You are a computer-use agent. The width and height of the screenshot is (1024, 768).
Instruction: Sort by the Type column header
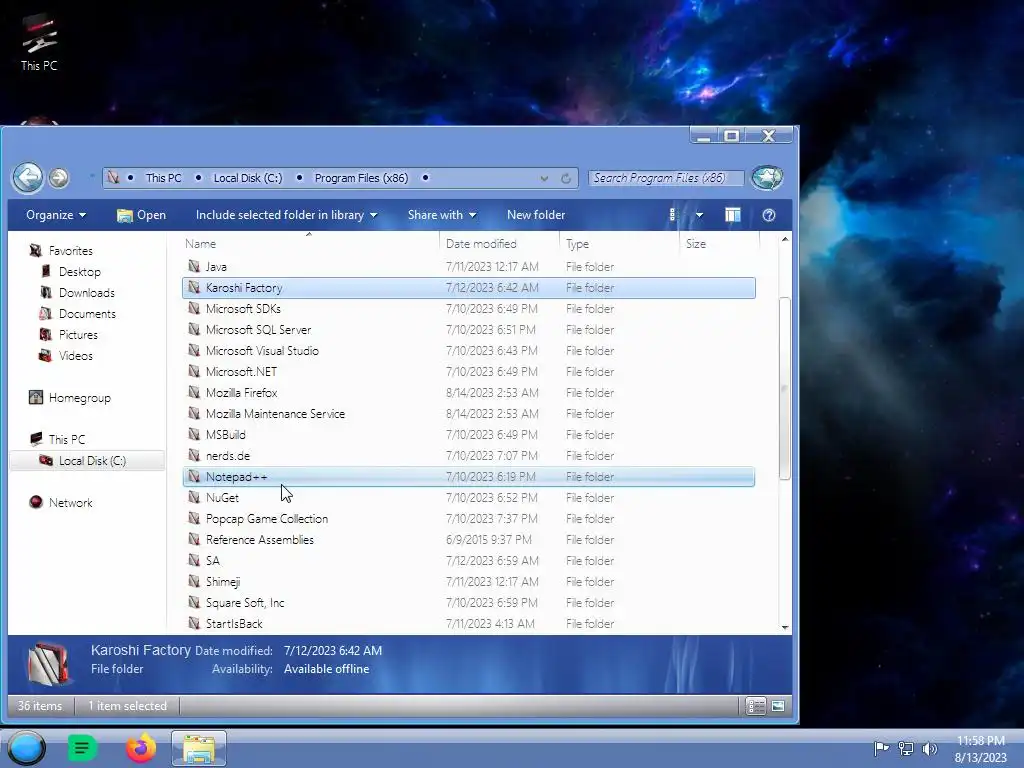click(x=619, y=244)
